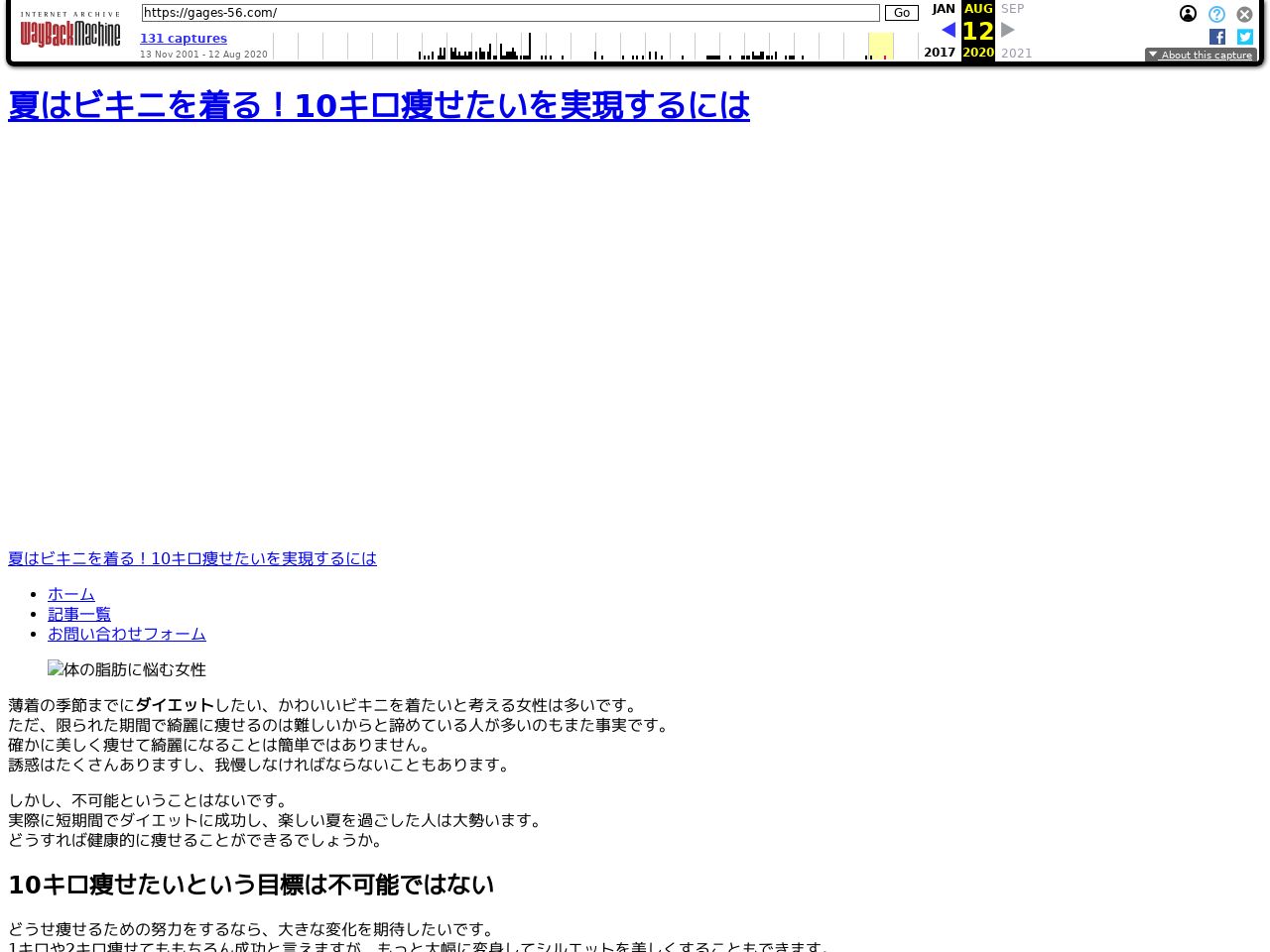Open the user account icon
Screen dimensions: 1270x952
[1188, 14]
